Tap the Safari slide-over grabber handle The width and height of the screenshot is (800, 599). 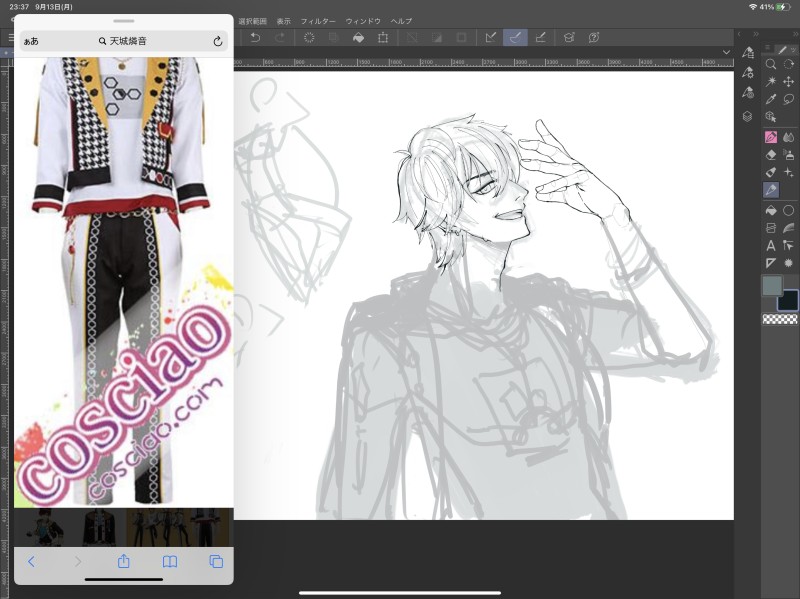point(124,21)
